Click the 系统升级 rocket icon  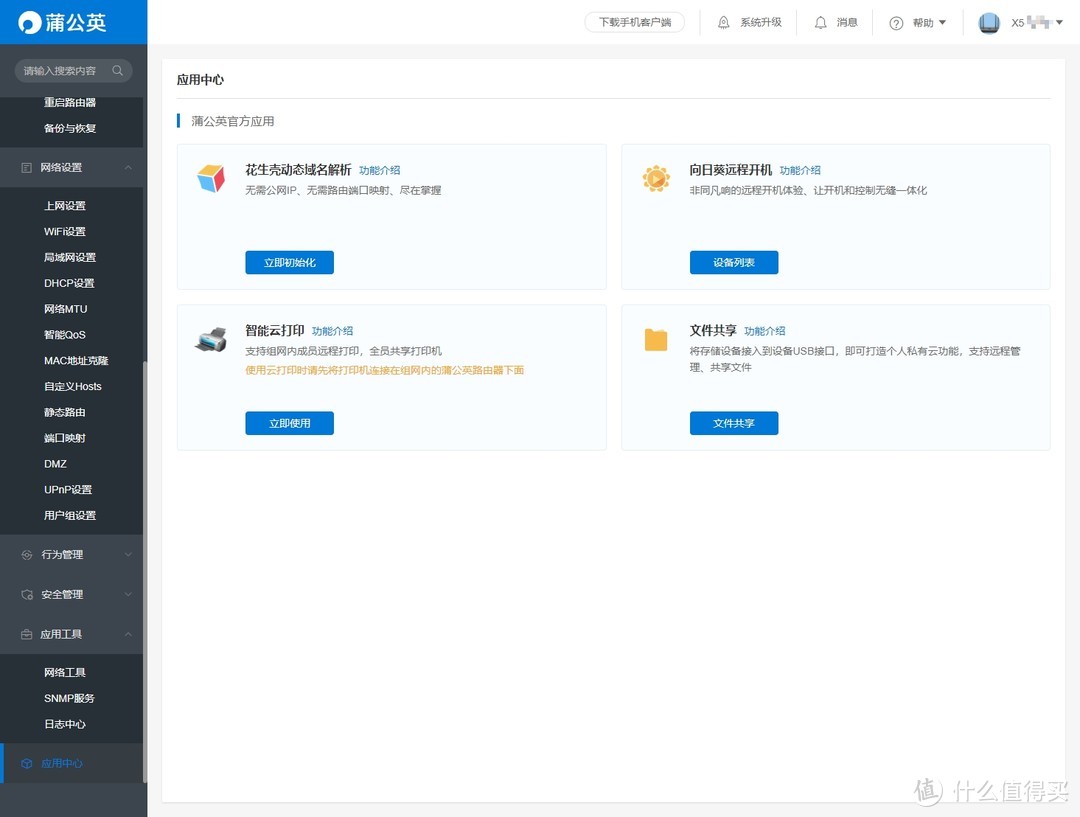click(722, 21)
